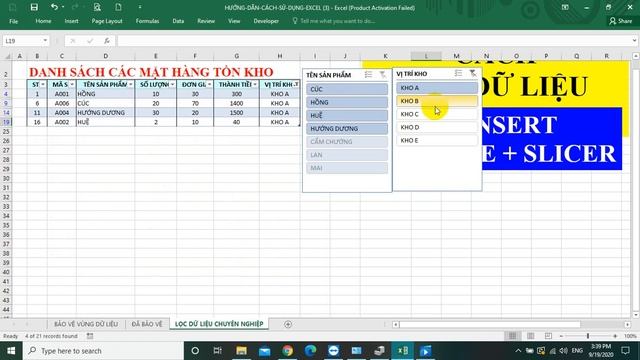
Task: Expand the formula bar chevron
Action: tap(634, 41)
